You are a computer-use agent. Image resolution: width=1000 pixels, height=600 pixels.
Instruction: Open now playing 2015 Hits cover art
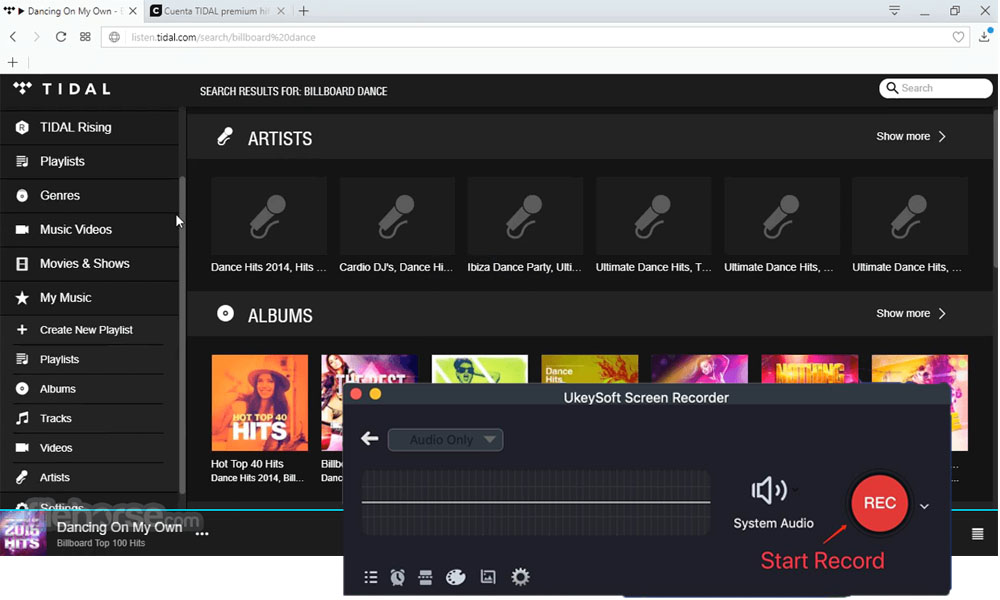click(23, 534)
